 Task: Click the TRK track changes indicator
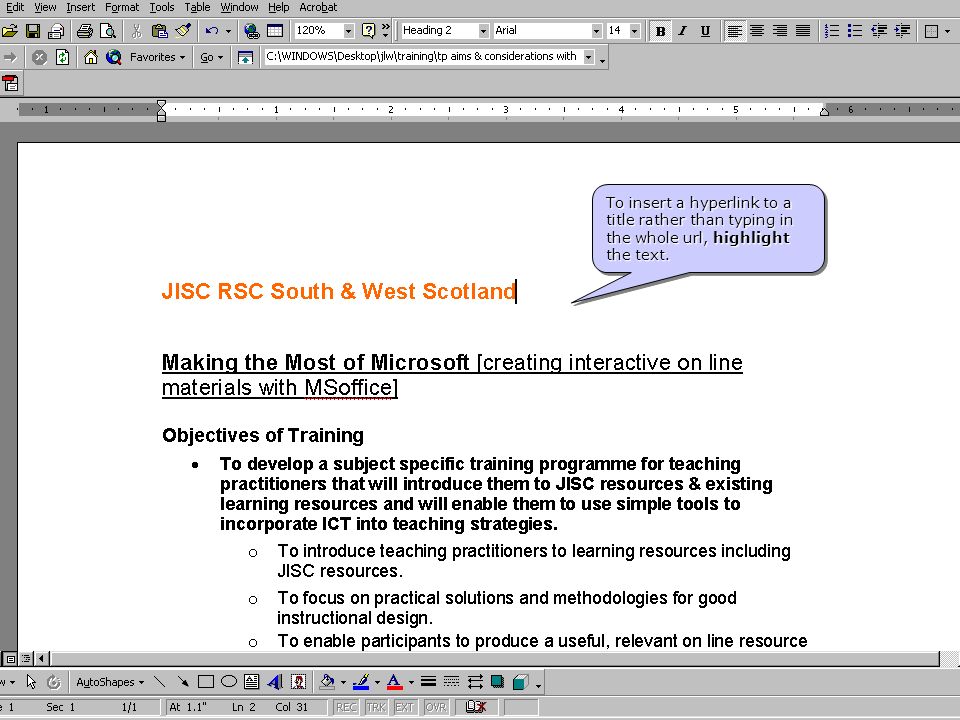point(376,707)
